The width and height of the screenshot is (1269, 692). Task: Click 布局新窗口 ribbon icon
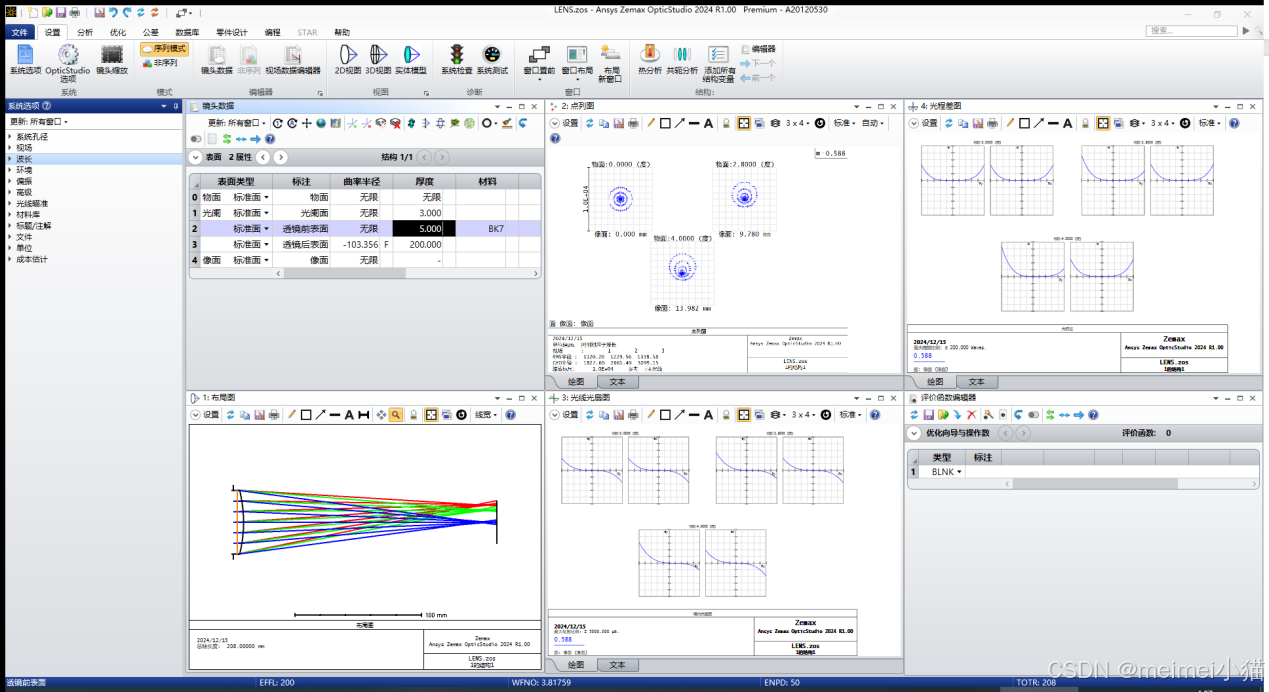(610, 63)
